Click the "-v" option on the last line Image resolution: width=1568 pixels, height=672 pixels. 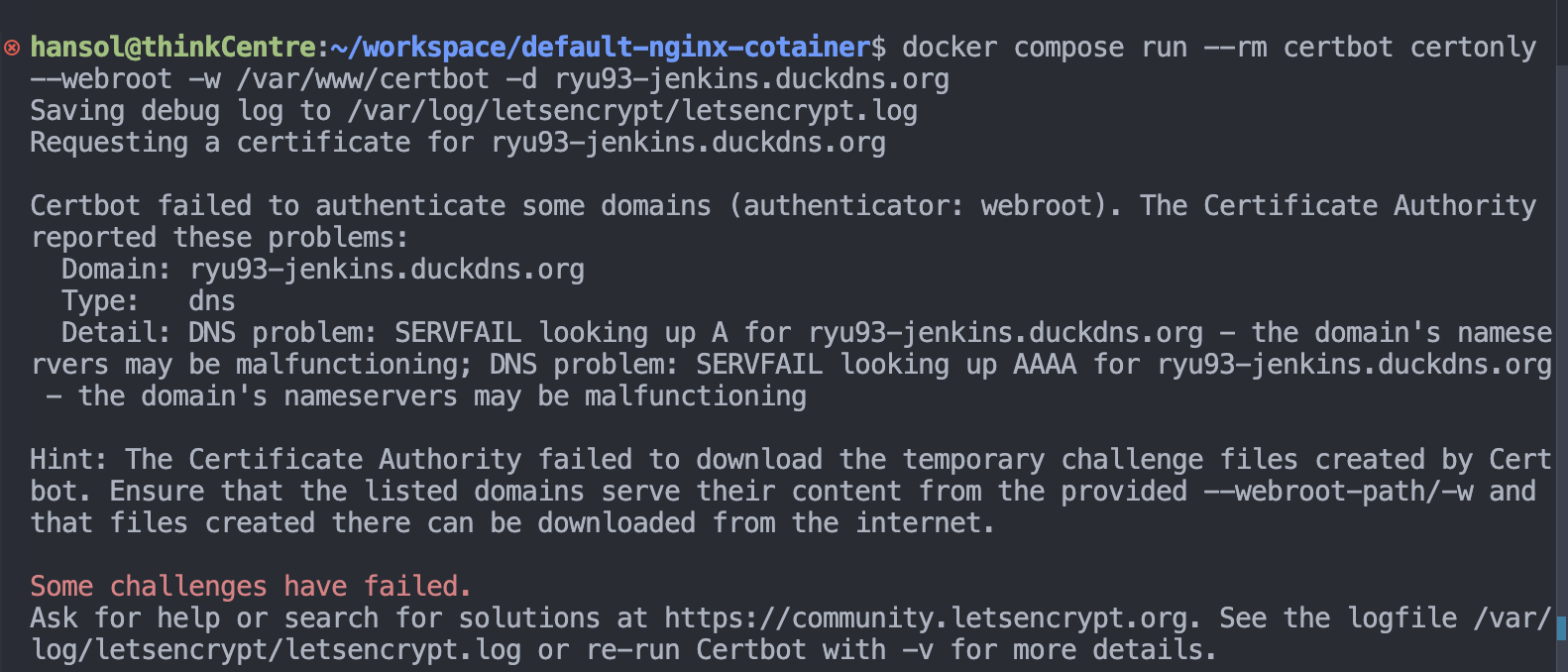click(918, 650)
